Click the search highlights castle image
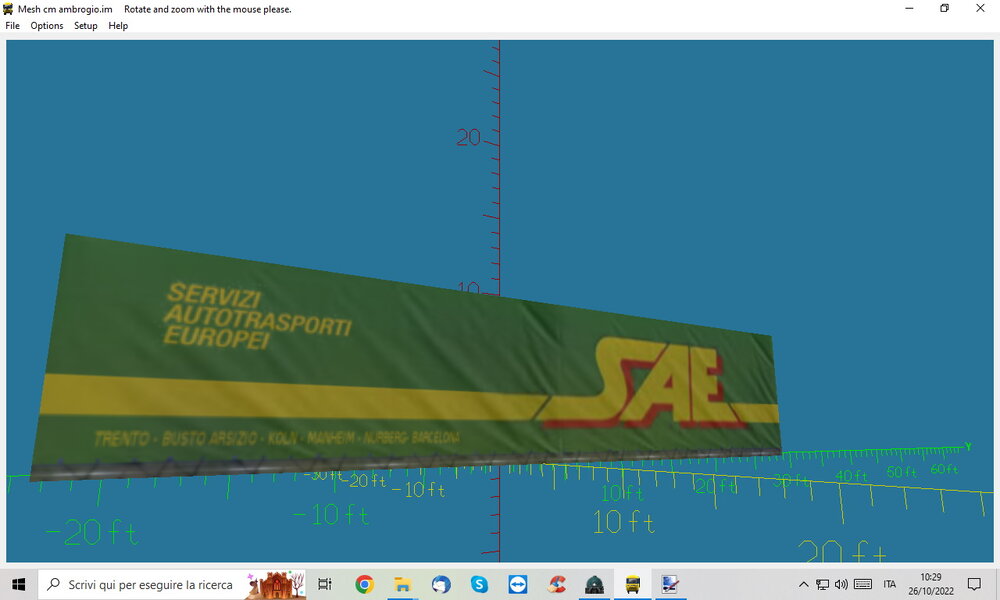 click(277, 585)
